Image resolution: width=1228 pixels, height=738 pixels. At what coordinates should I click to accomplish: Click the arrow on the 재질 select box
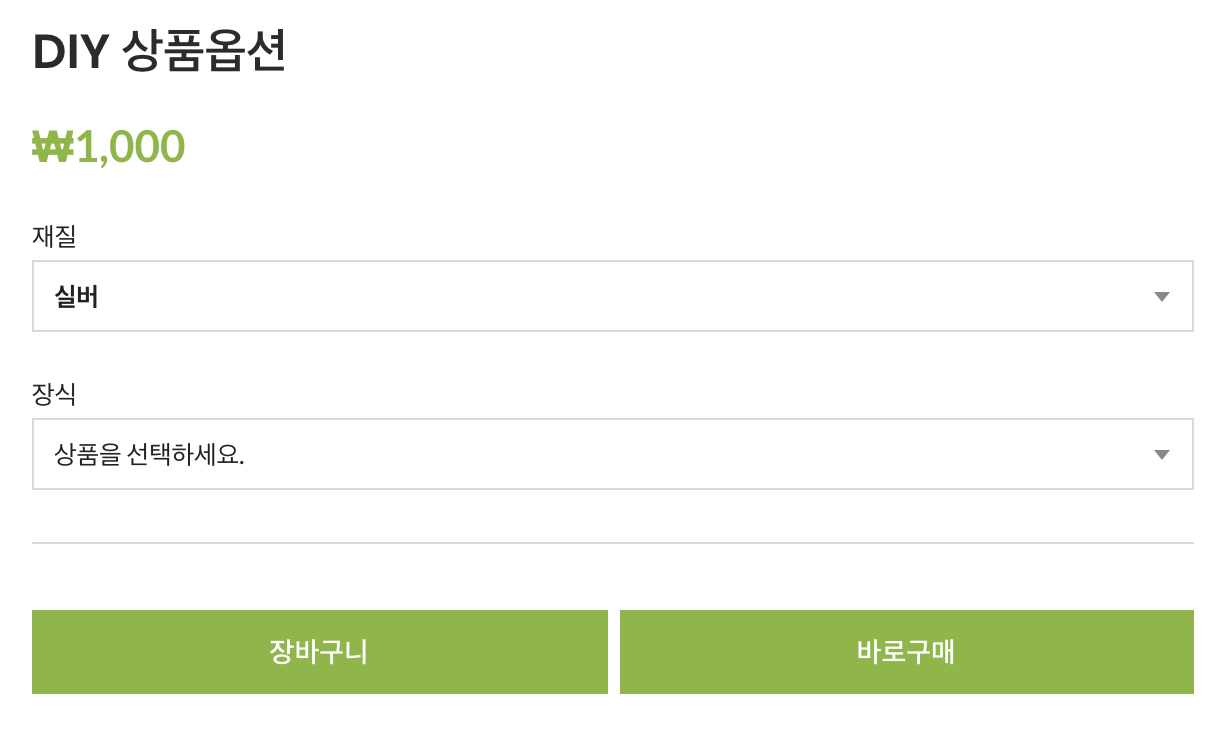pyautogui.click(x=1161, y=297)
